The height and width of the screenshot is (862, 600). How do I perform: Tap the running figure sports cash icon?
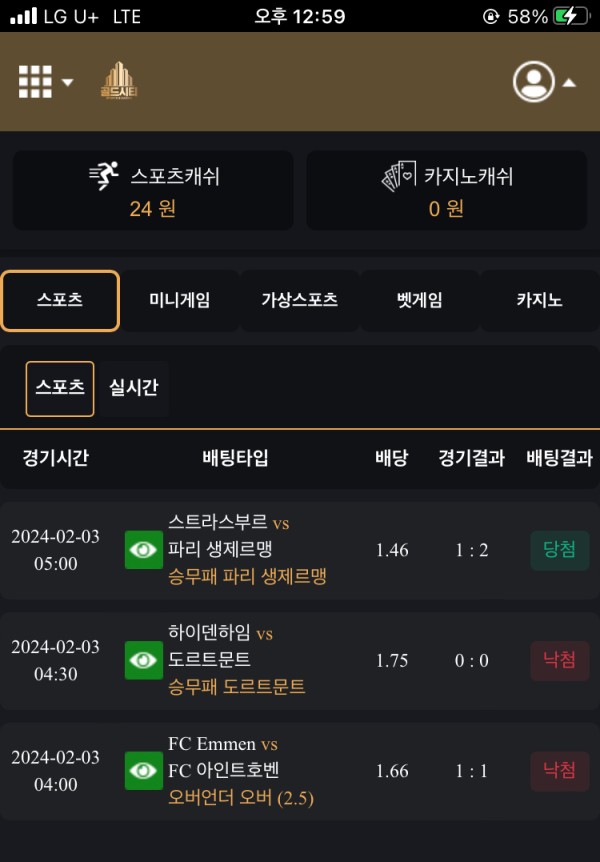coord(104,176)
